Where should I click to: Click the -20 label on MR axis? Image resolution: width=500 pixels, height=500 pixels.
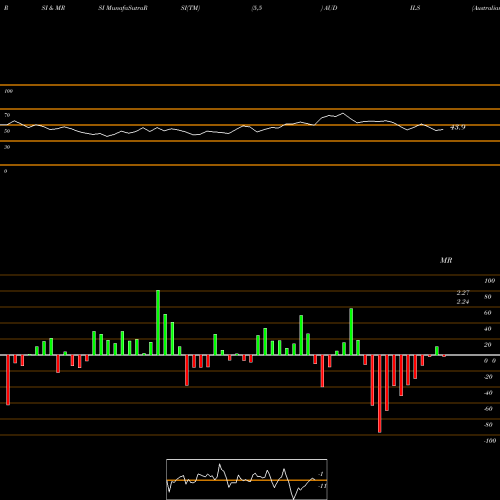coord(488,377)
